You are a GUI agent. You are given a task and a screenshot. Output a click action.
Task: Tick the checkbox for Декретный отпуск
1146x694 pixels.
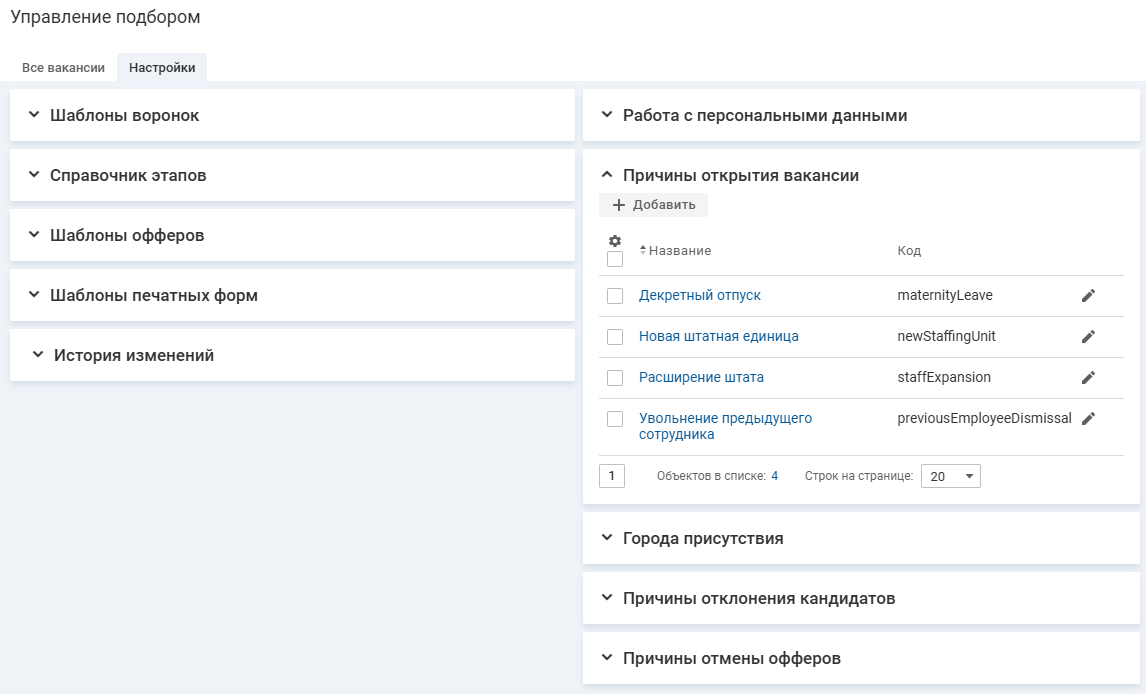click(615, 296)
